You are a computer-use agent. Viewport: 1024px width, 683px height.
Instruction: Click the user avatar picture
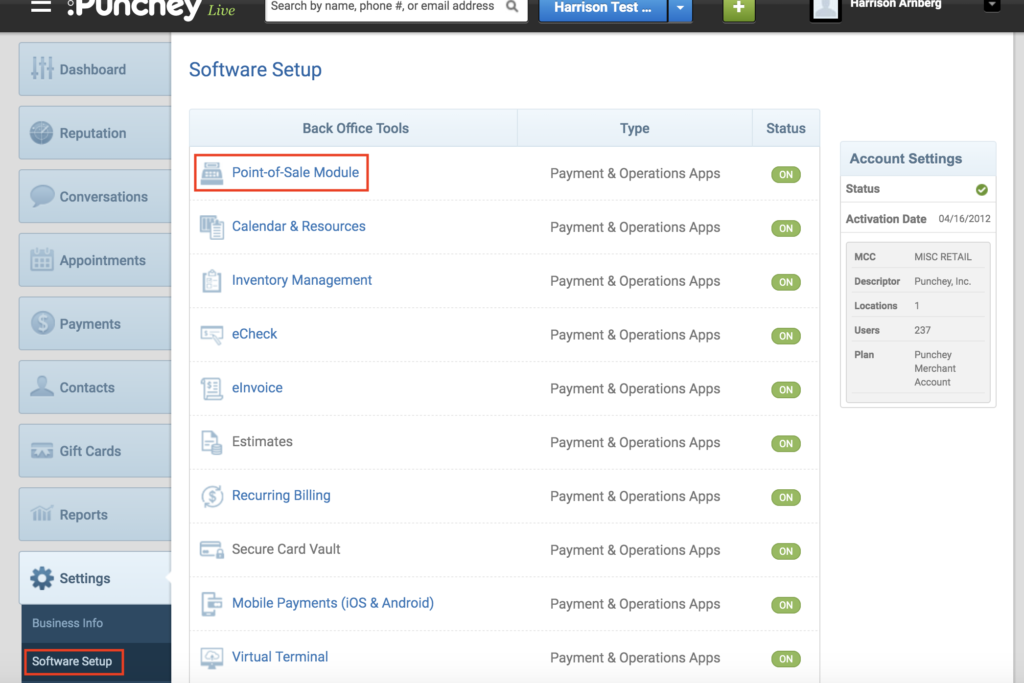coord(825,9)
